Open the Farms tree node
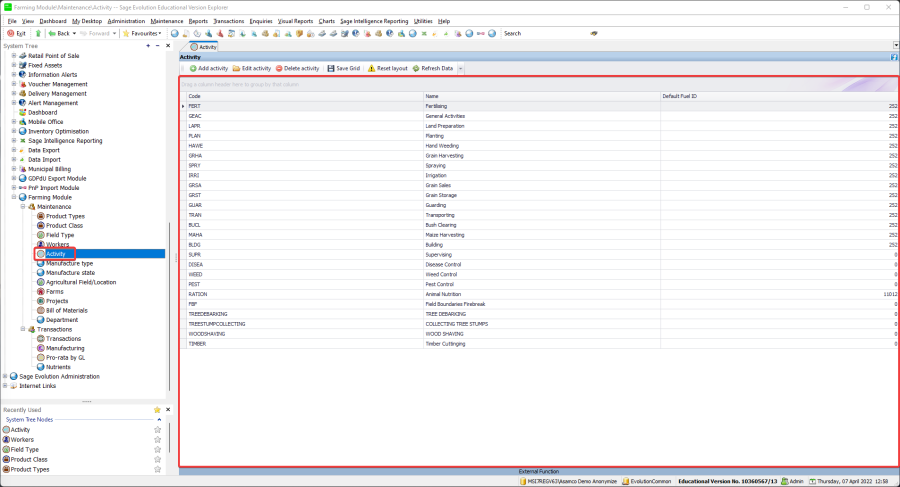The width and height of the screenshot is (900, 487). pos(54,291)
